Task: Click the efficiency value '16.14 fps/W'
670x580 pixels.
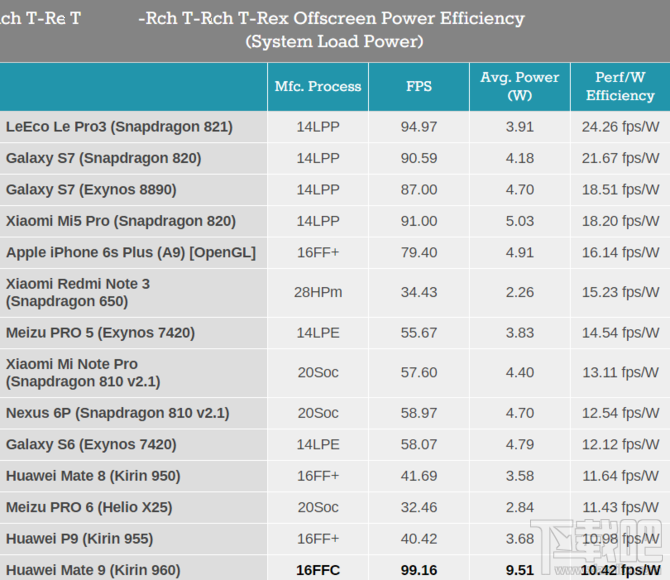Action: [620, 253]
